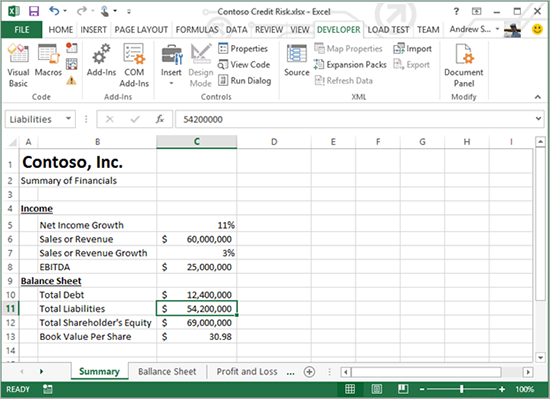Screen dimensions: 550x399
Task: Switch to the PAGE LAYOUT tab
Action: (141, 30)
